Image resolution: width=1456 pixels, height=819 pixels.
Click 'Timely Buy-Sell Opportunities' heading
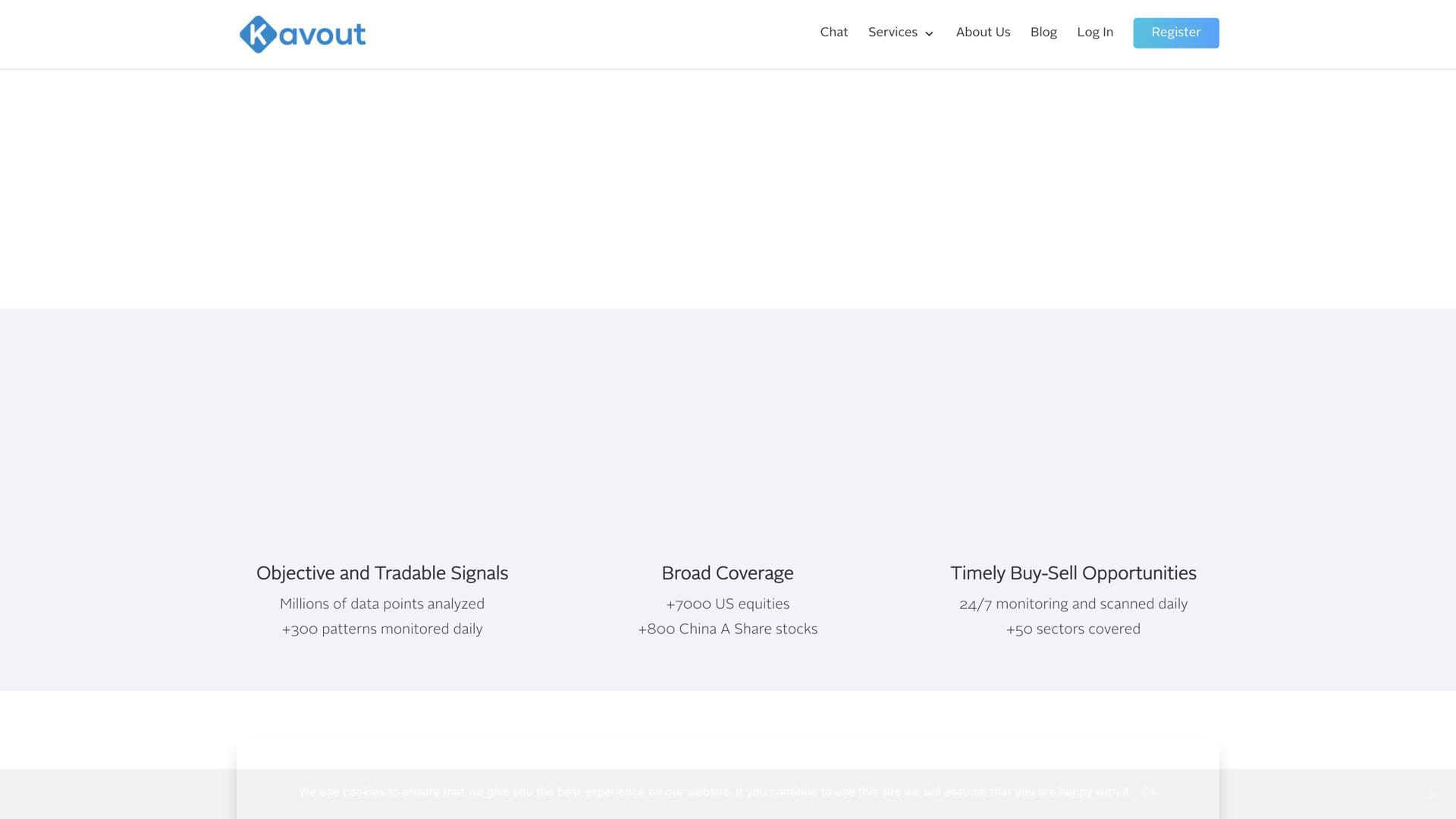1073,573
